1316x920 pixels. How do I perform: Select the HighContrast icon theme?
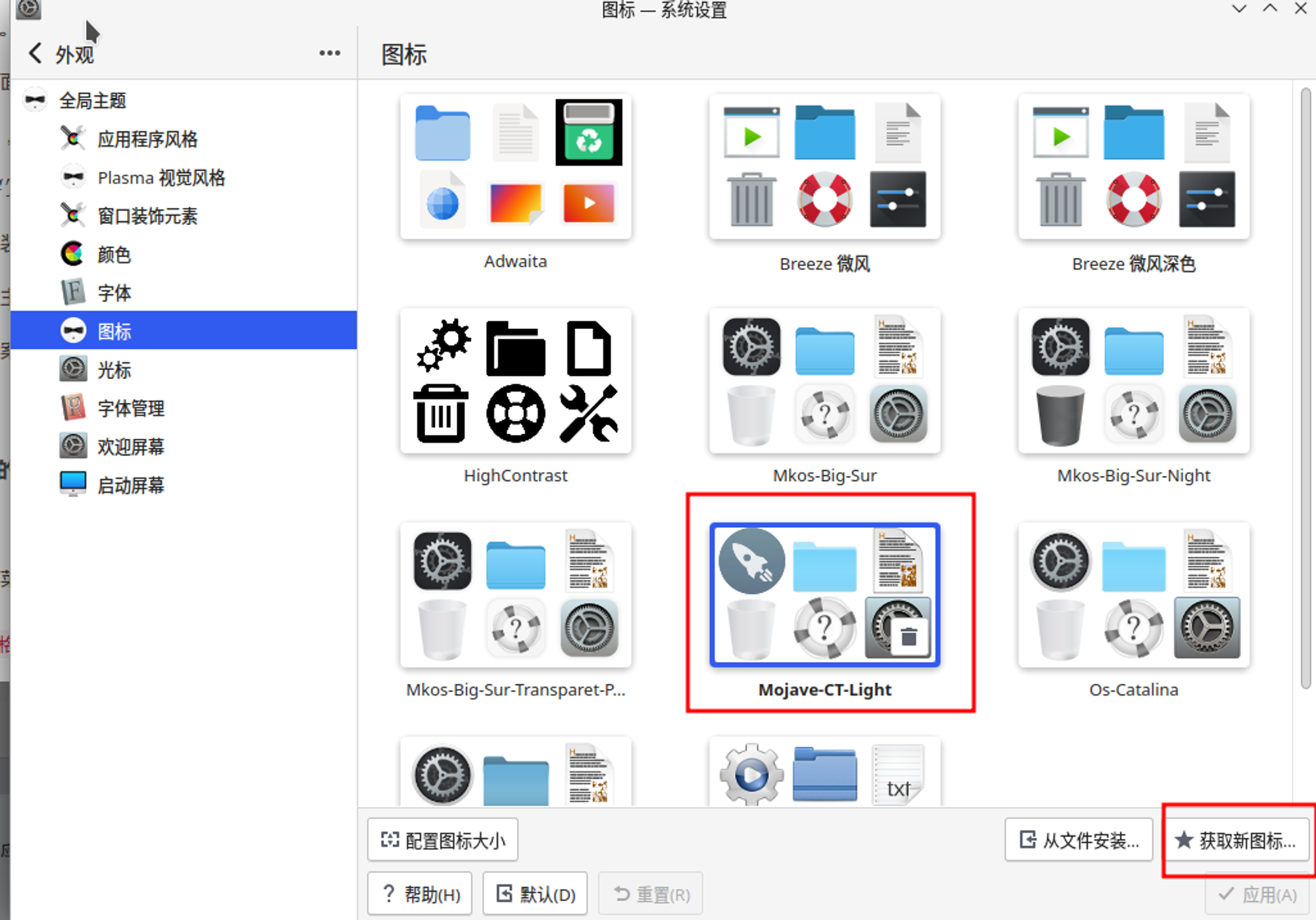(x=516, y=380)
